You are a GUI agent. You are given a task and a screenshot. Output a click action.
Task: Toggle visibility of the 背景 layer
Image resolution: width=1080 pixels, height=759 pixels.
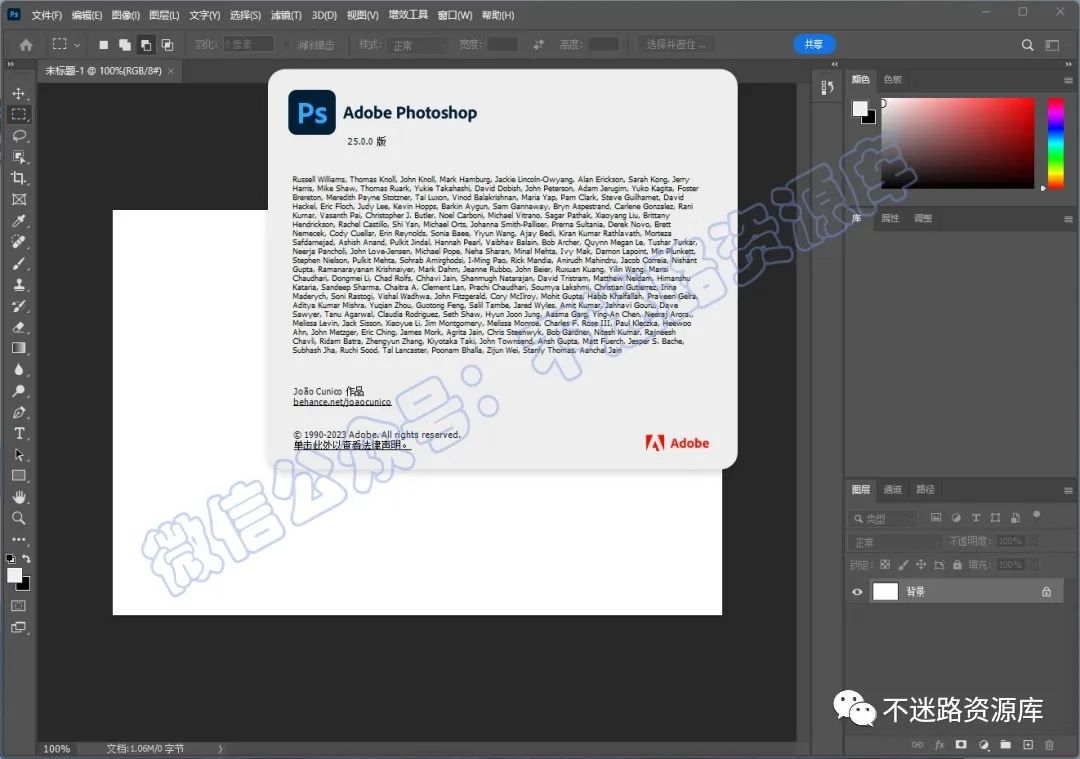click(x=857, y=592)
